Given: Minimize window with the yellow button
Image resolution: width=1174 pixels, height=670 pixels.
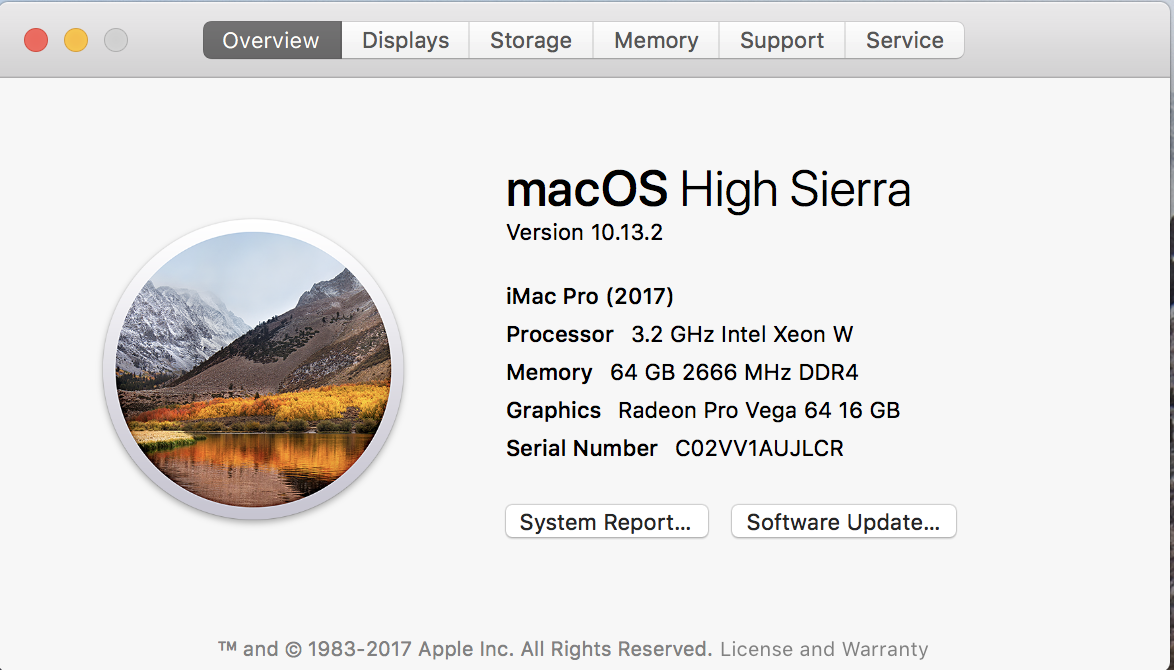Looking at the screenshot, I should click(76, 41).
